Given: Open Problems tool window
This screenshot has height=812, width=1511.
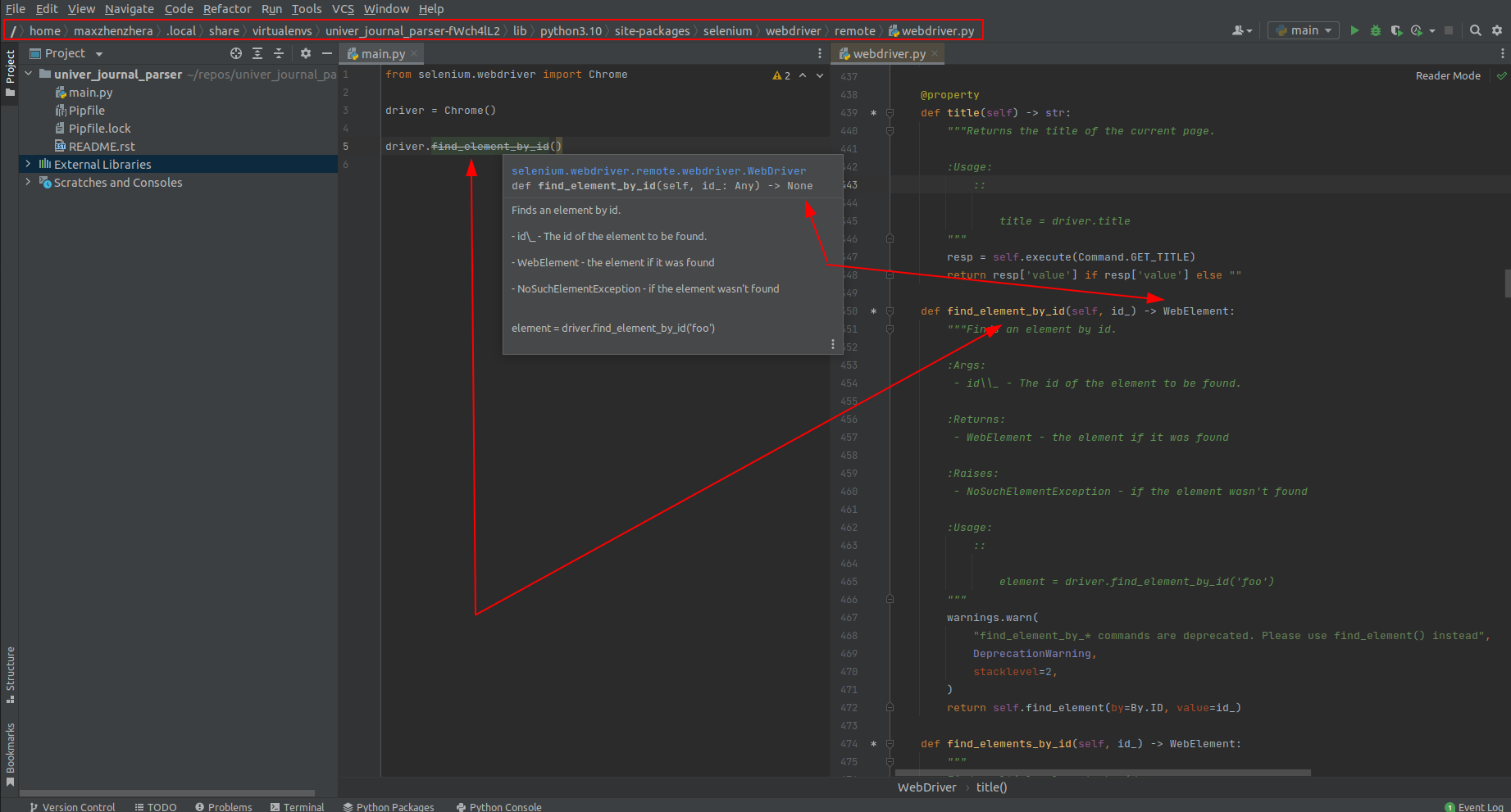Looking at the screenshot, I should point(223,806).
